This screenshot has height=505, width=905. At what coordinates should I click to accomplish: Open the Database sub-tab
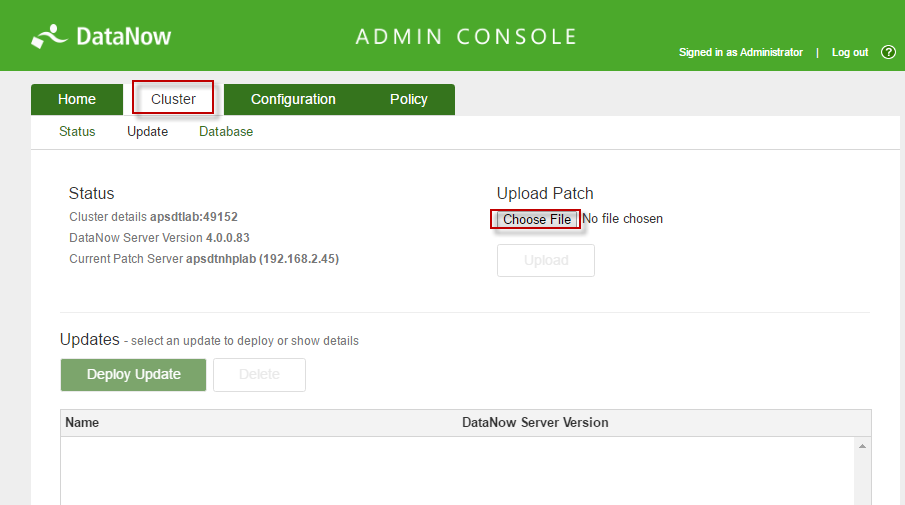point(226,131)
